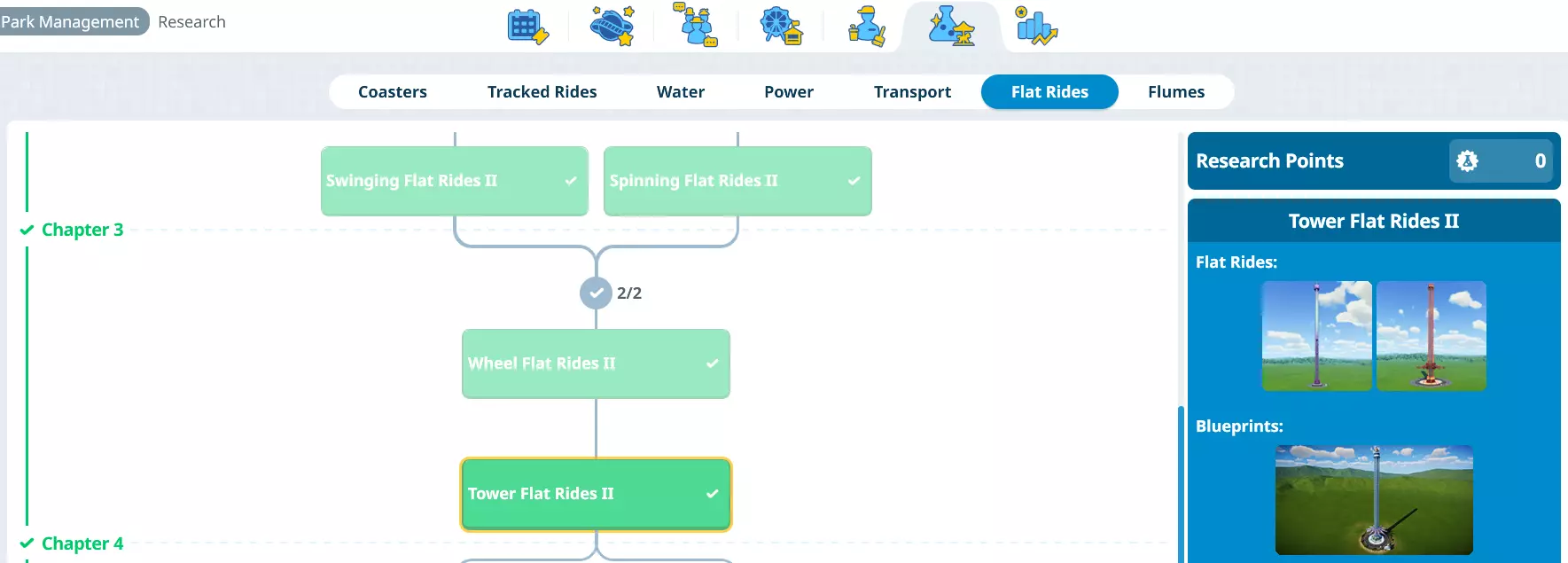Click the Park Management breadcrumb
The width and height of the screenshot is (1568, 563).
coord(71,22)
